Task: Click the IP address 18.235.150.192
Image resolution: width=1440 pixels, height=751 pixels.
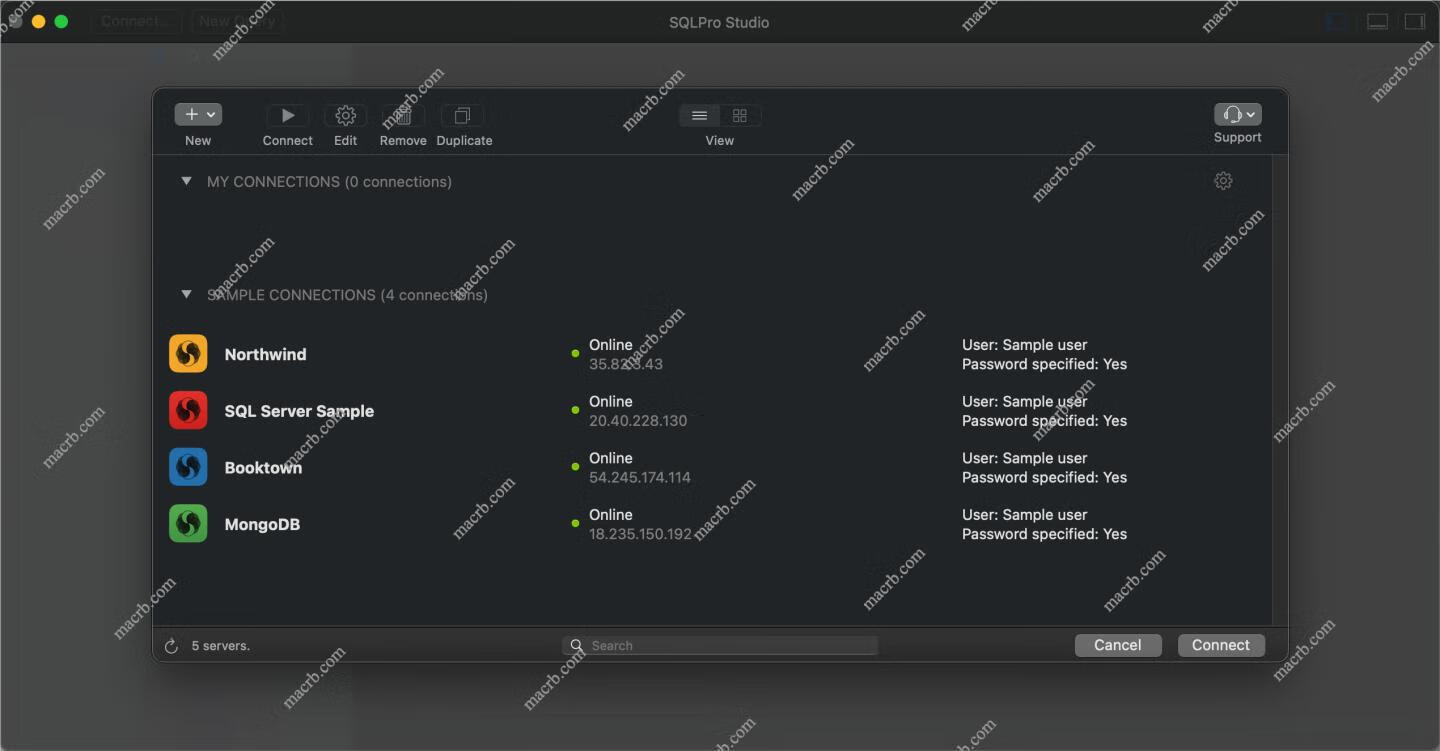Action: click(640, 535)
